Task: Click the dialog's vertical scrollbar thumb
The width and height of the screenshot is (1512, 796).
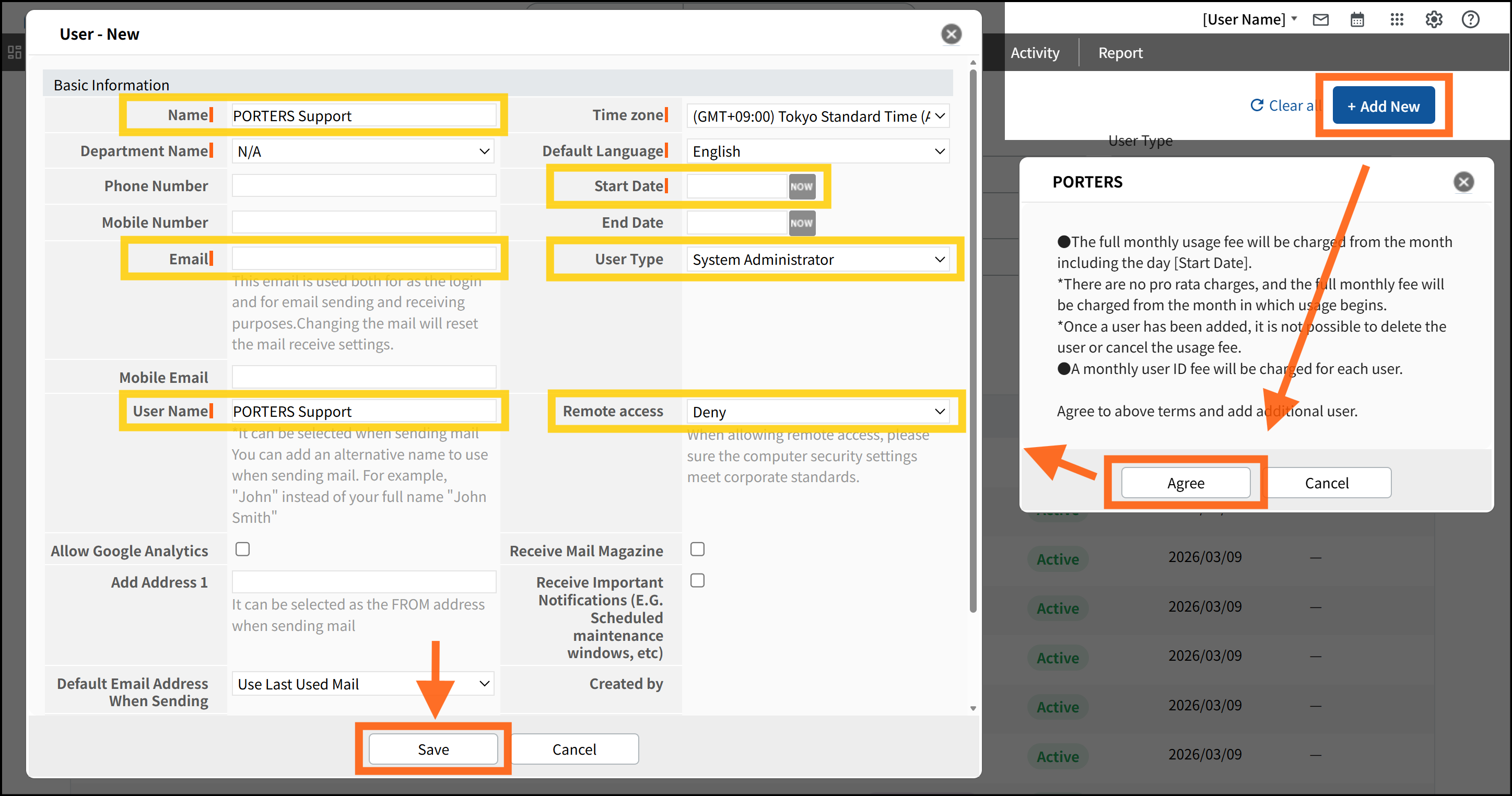Action: click(x=972, y=341)
